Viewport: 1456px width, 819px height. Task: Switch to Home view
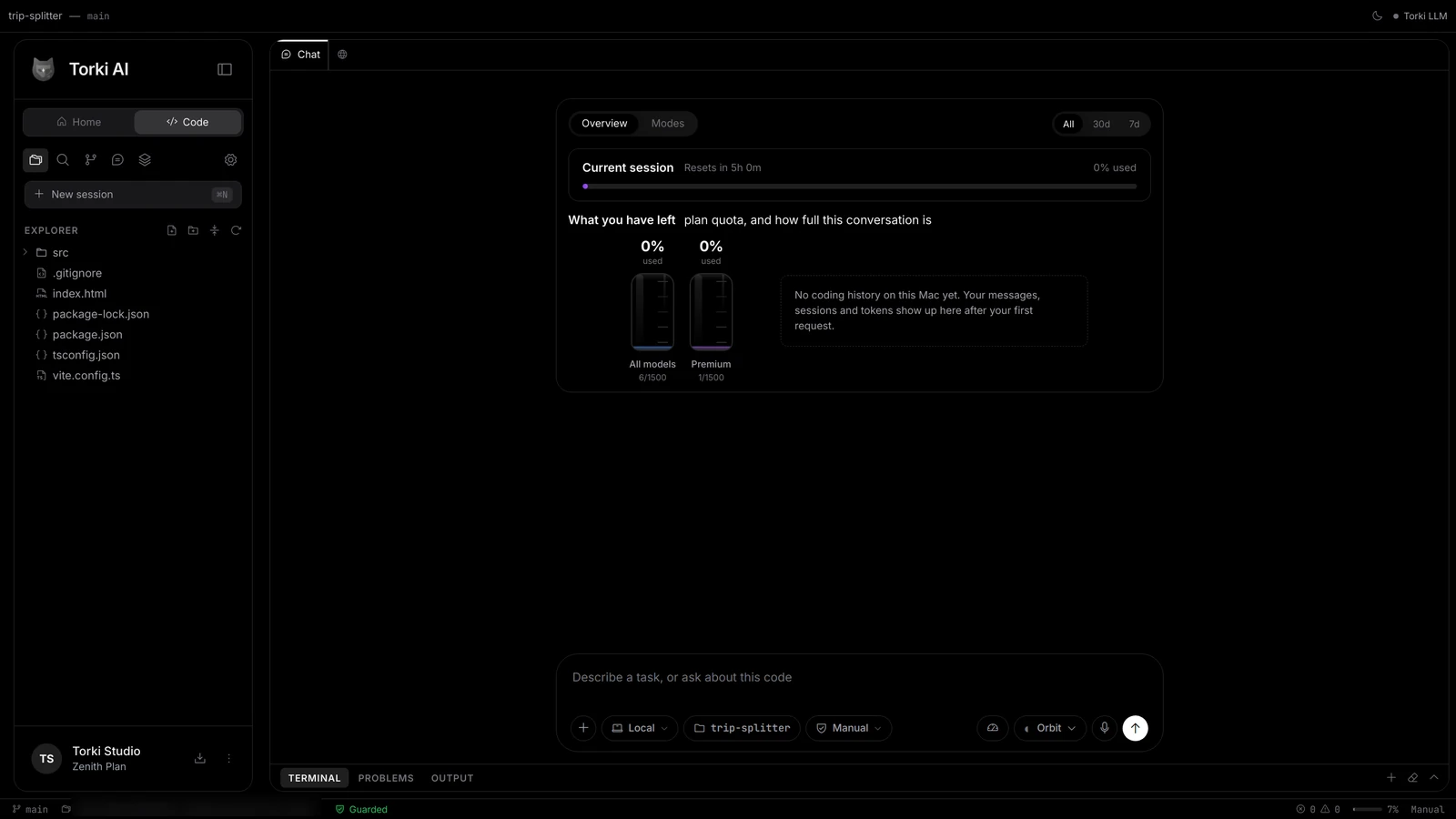coord(79,122)
